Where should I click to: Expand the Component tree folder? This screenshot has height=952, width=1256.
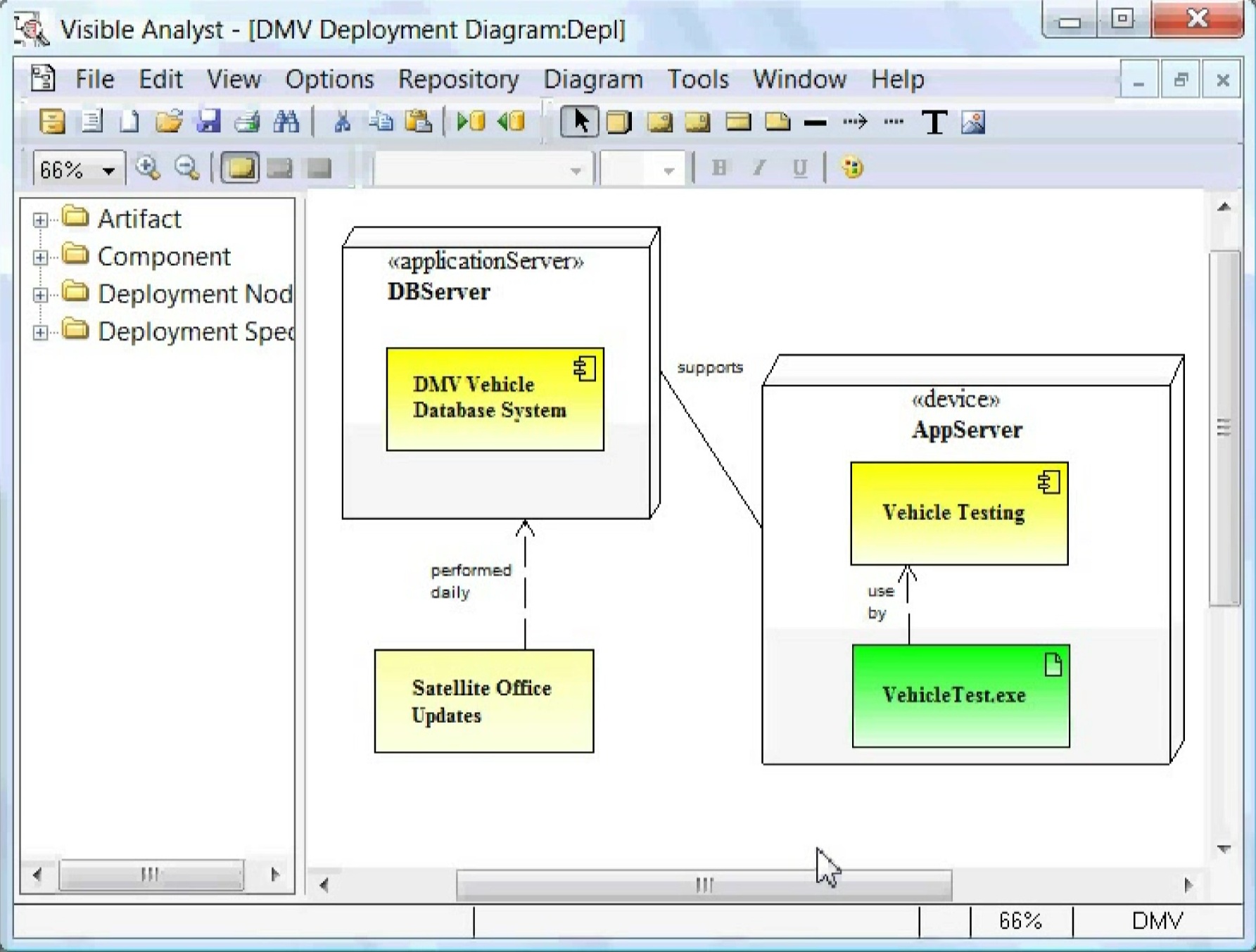40,258
